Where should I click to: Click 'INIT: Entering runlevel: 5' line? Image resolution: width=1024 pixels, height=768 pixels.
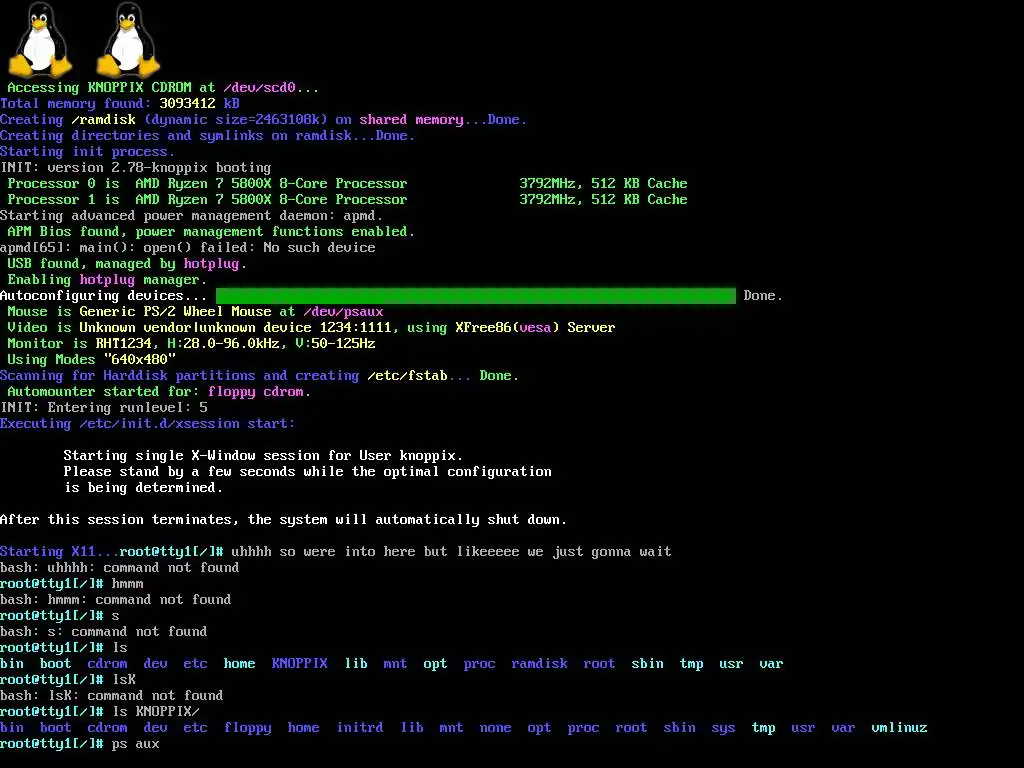click(x=104, y=408)
